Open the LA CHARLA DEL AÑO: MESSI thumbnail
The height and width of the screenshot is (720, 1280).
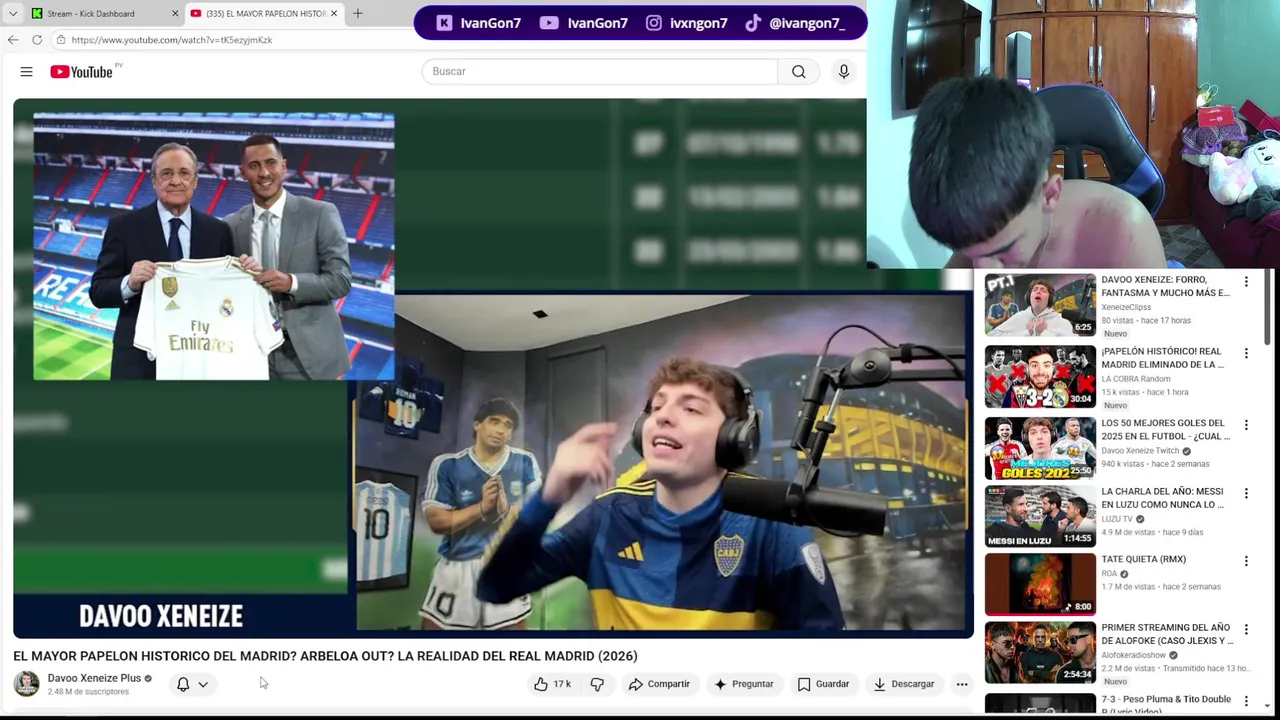point(1040,517)
